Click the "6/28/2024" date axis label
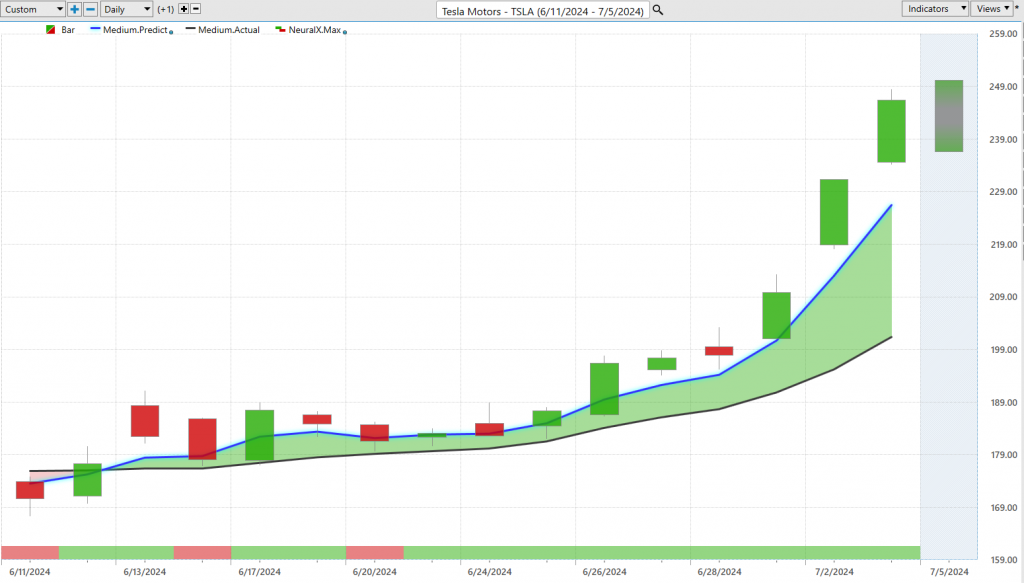The height and width of the screenshot is (583, 1024). pyautogui.click(x=719, y=572)
